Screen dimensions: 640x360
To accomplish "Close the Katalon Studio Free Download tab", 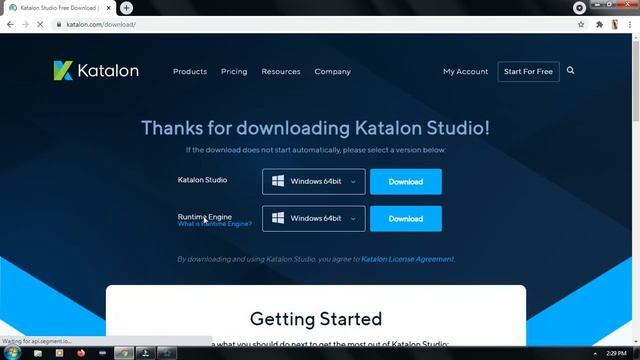I will point(109,8).
